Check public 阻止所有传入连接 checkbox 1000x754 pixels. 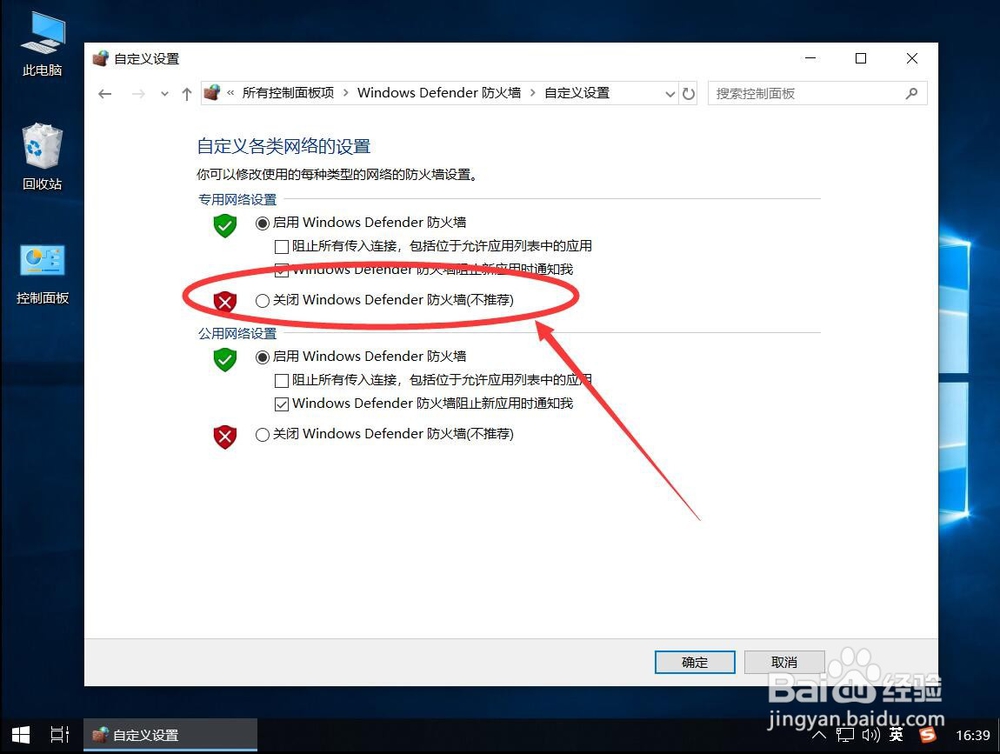pyautogui.click(x=281, y=381)
